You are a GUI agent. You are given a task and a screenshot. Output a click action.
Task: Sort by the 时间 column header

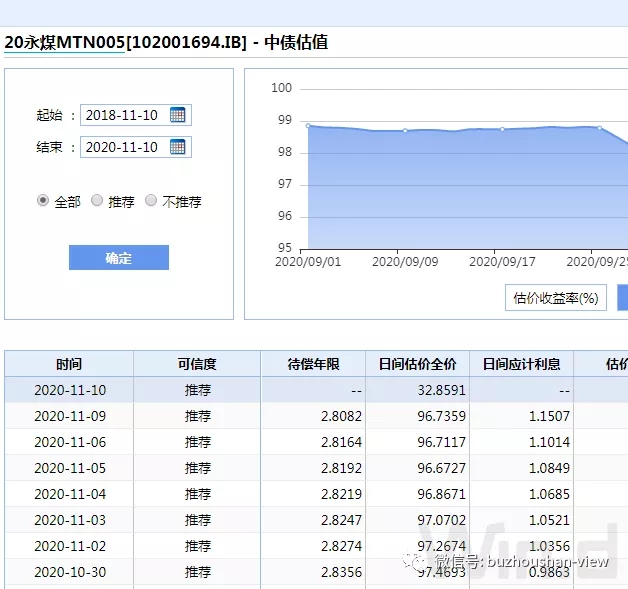coord(69,364)
